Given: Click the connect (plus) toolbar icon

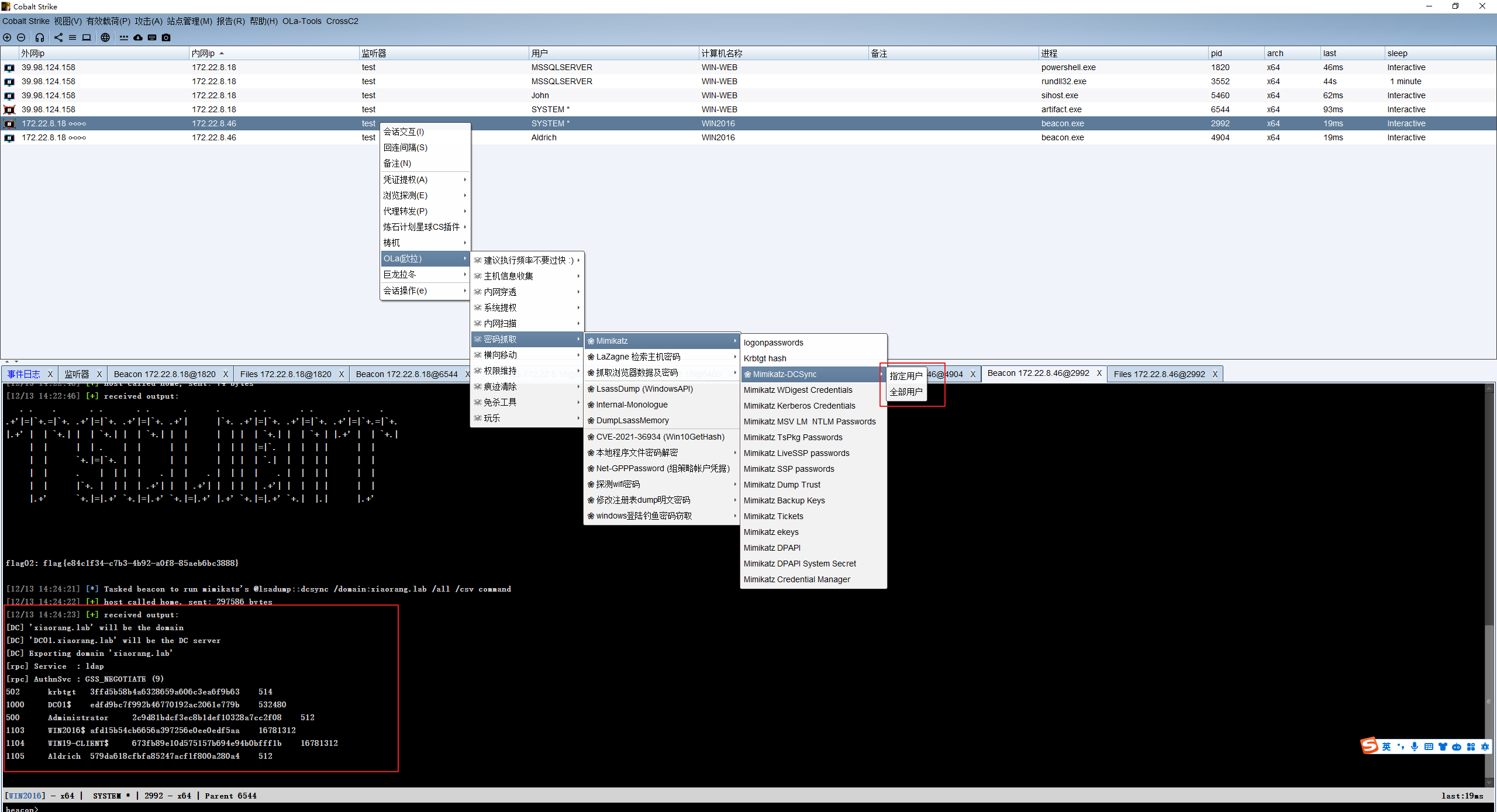Looking at the screenshot, I should click(7, 37).
